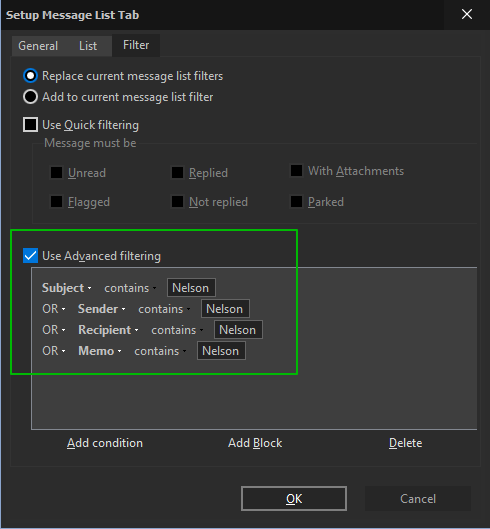This screenshot has height=529, width=490.
Task: Switch to the List tab
Action: pyautogui.click(x=88, y=46)
